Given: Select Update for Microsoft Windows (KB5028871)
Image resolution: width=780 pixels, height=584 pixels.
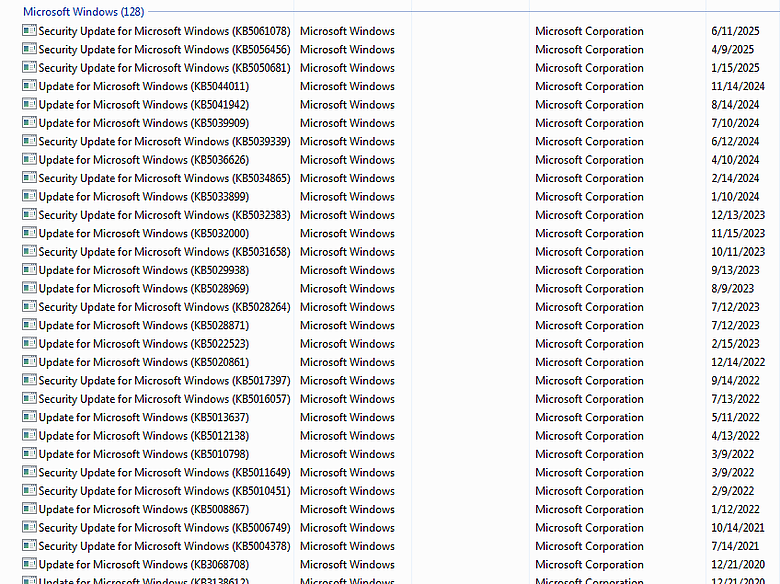Looking at the screenshot, I should 144,325.
